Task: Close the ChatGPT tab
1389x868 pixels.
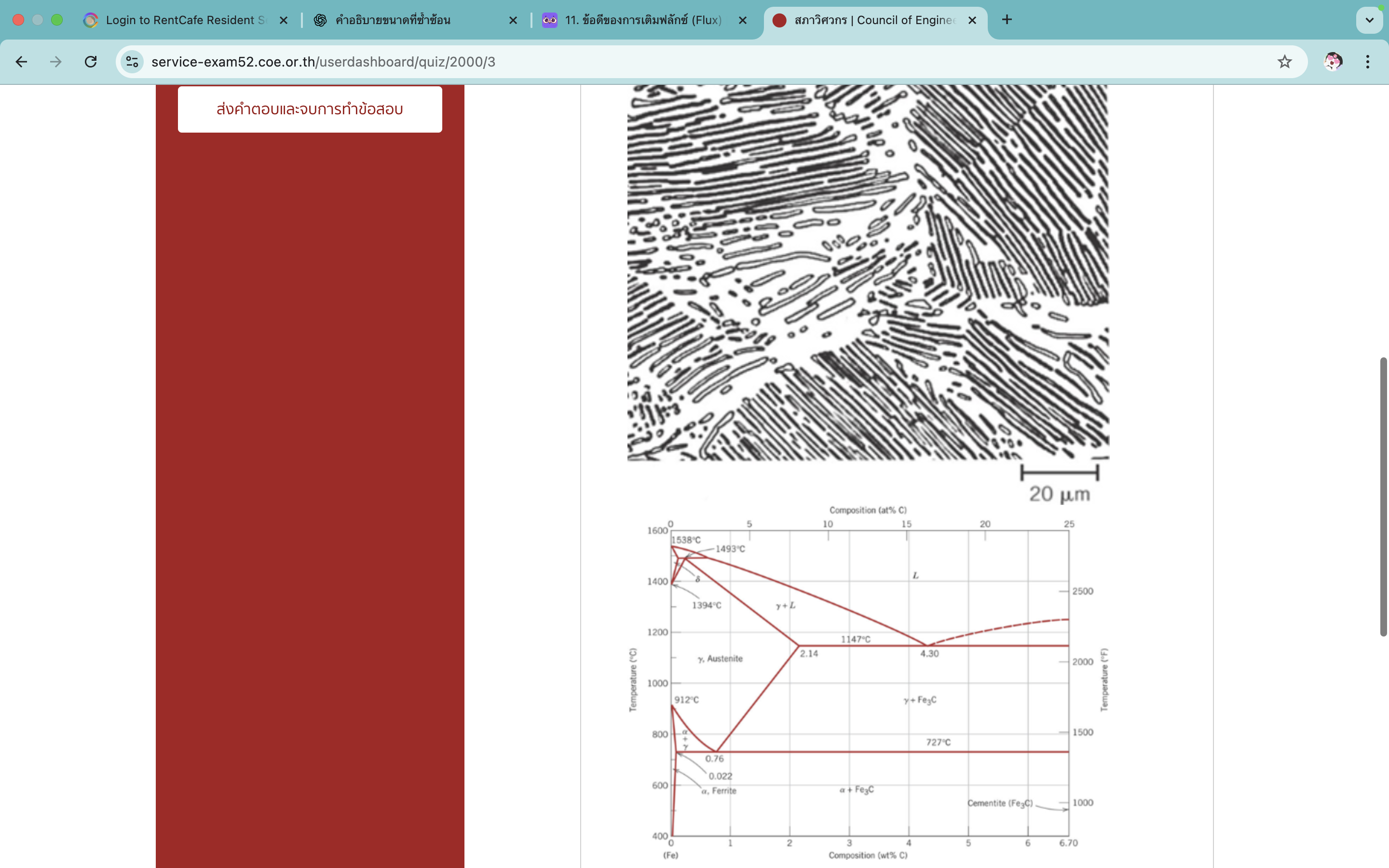Action: 513,20
